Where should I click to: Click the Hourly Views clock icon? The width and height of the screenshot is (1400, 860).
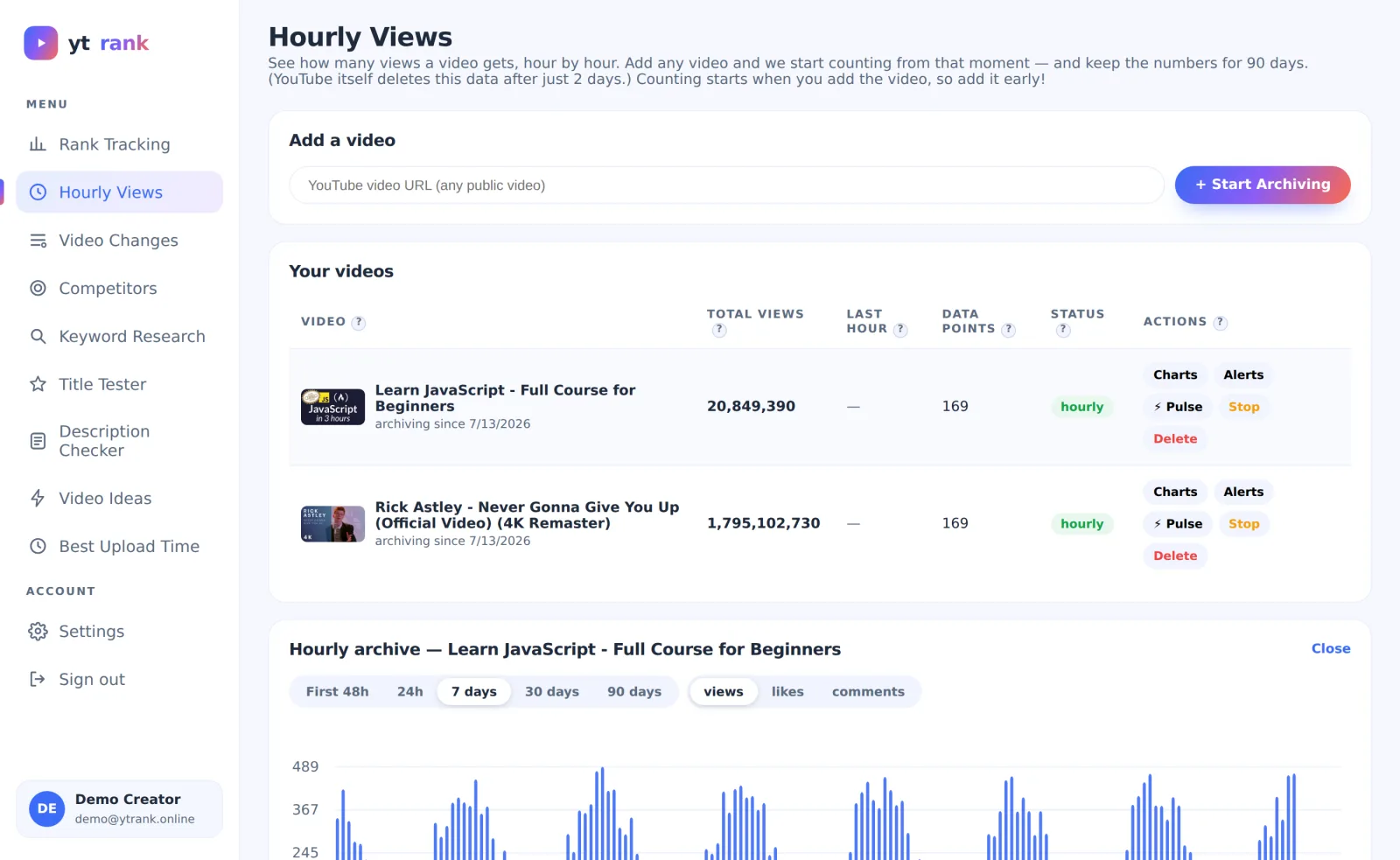click(38, 192)
